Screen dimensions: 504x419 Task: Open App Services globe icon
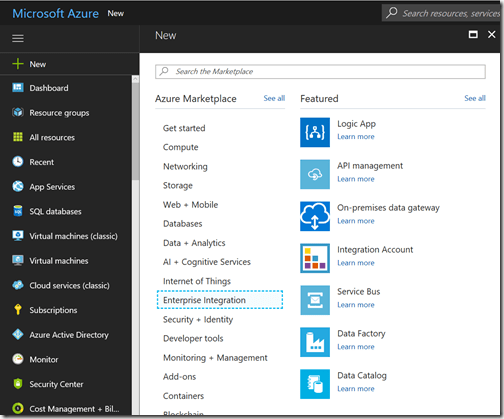(x=18, y=186)
